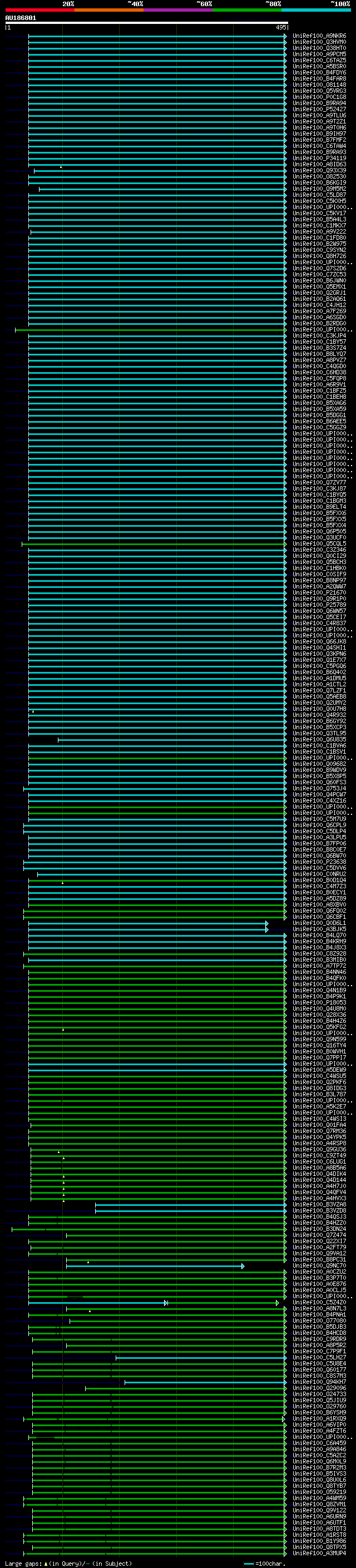The image size is (356, 1568).
Task: Select hit label UniRef100_A7TP72
Action: [319, 966]
